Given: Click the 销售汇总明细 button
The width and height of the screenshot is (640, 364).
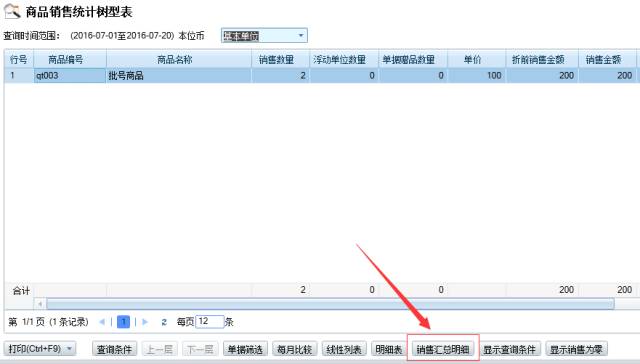Looking at the screenshot, I should (x=443, y=349).
